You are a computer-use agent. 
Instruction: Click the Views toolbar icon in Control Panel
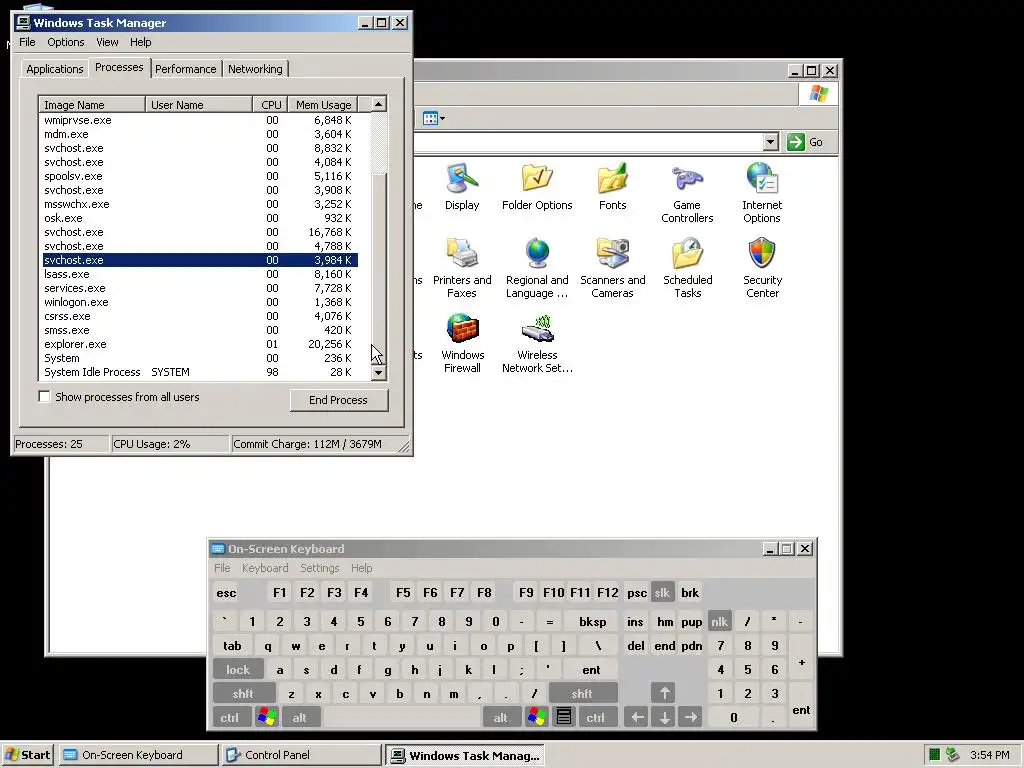pos(430,119)
